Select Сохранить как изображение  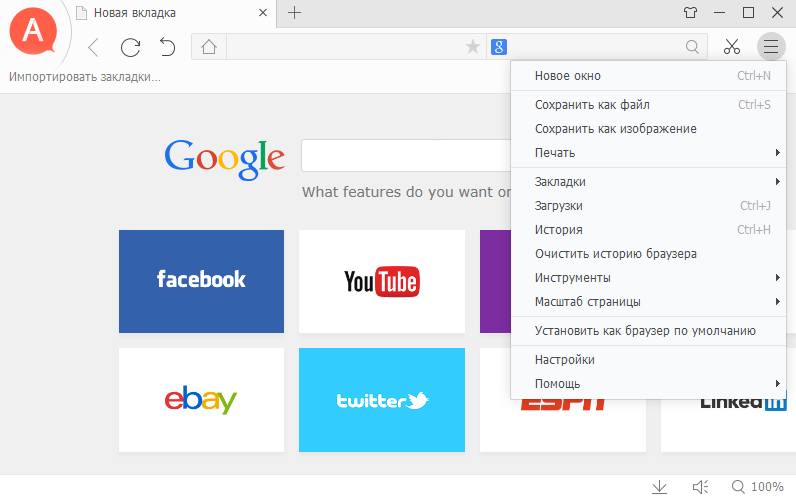point(648,129)
